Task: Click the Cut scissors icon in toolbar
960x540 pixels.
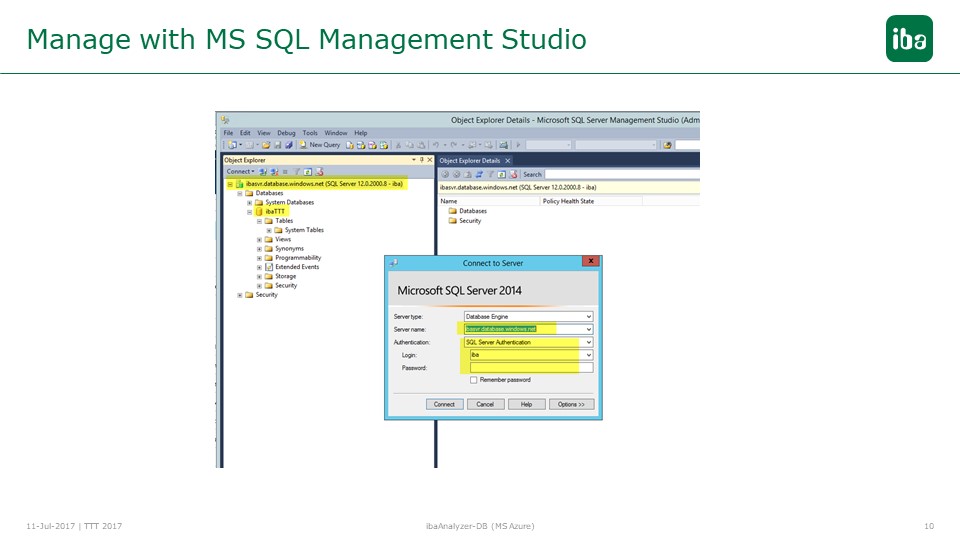Action: click(398, 145)
